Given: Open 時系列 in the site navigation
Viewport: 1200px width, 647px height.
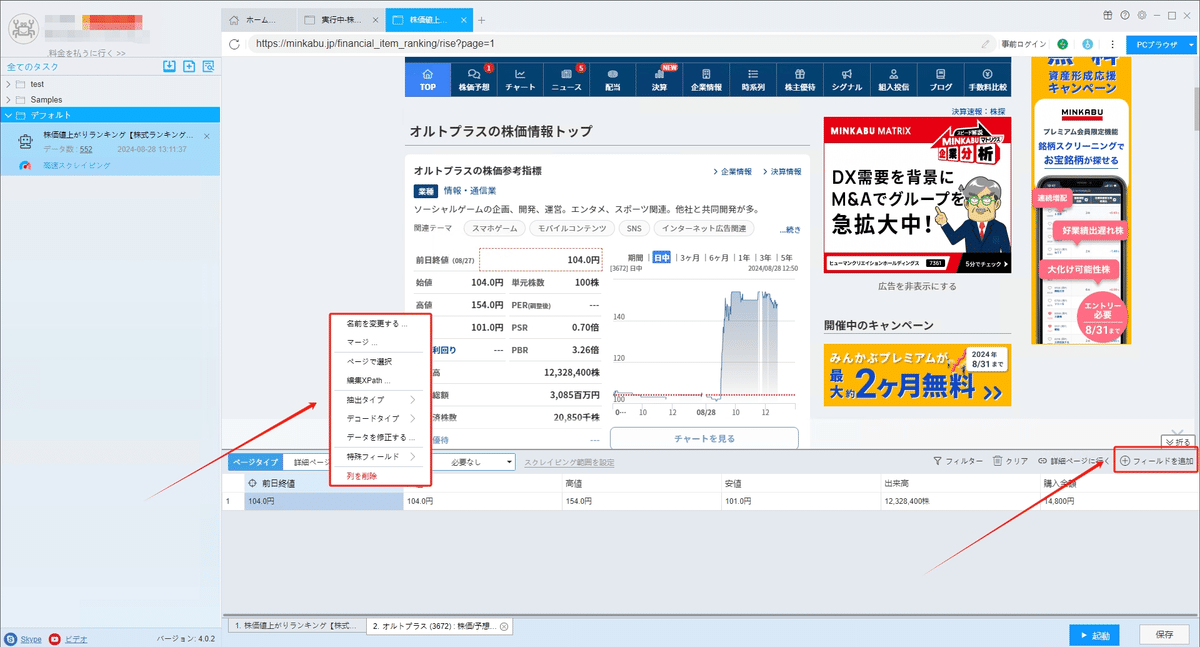Looking at the screenshot, I should [x=753, y=79].
